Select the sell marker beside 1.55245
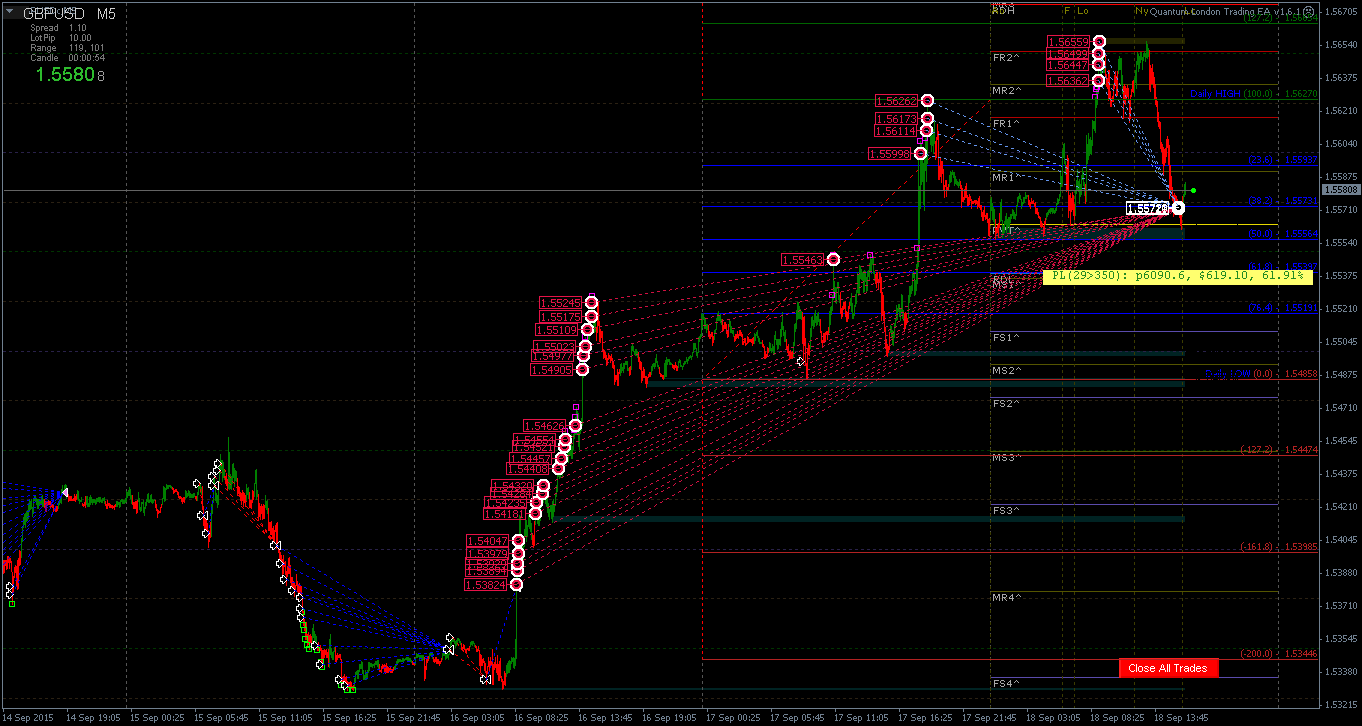The height and width of the screenshot is (726, 1362). pyautogui.click(x=592, y=303)
